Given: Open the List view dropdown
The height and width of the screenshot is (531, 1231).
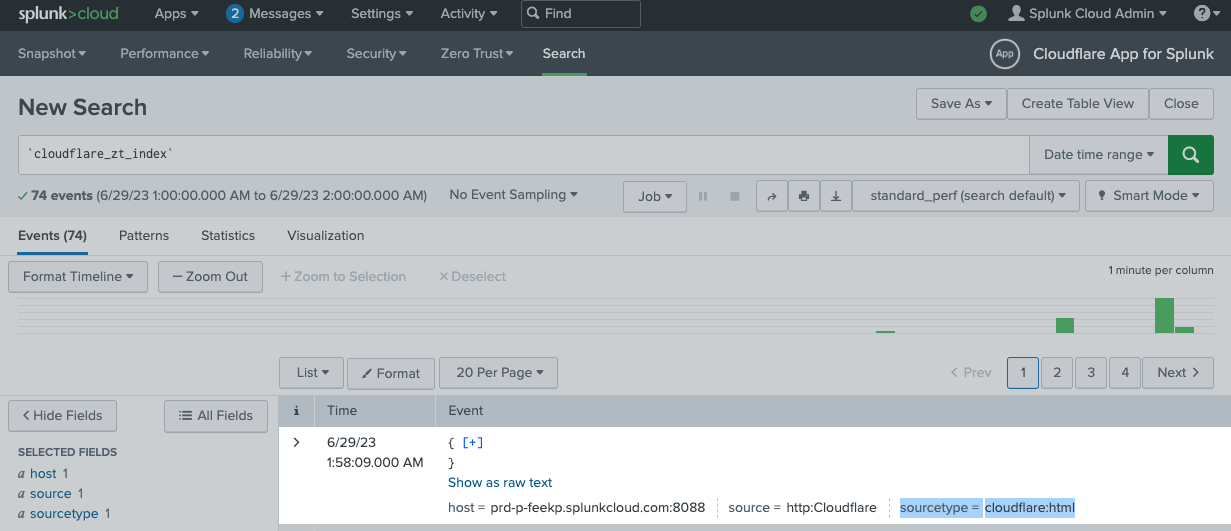Looking at the screenshot, I should coord(311,373).
